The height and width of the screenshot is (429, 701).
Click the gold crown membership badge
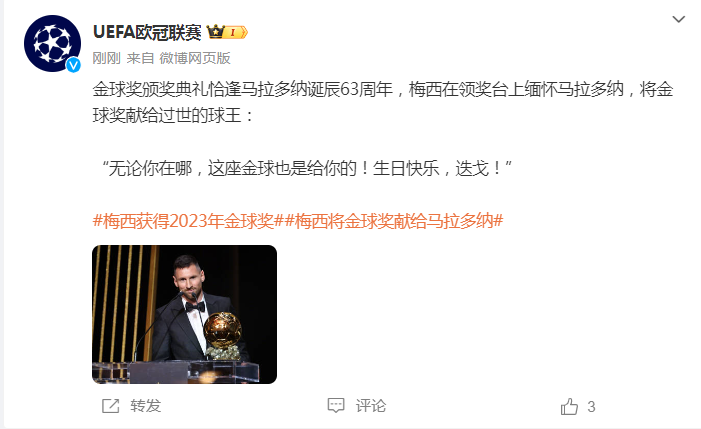[x=215, y=32]
